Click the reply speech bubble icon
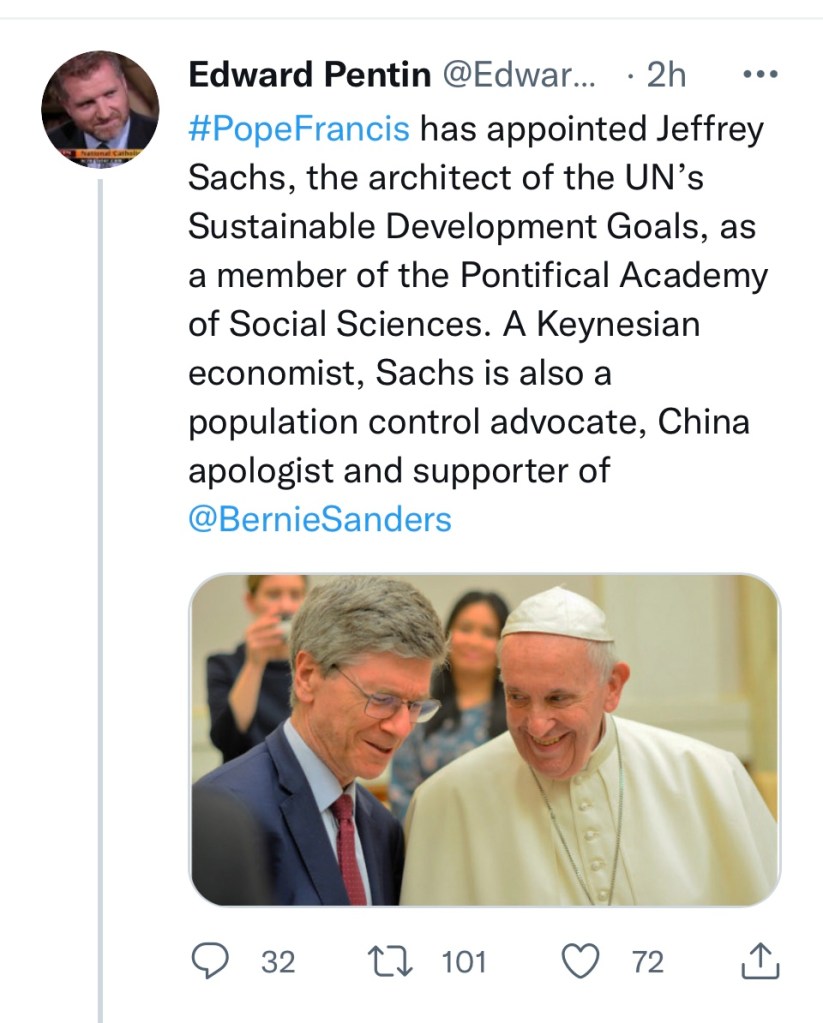 (x=210, y=961)
